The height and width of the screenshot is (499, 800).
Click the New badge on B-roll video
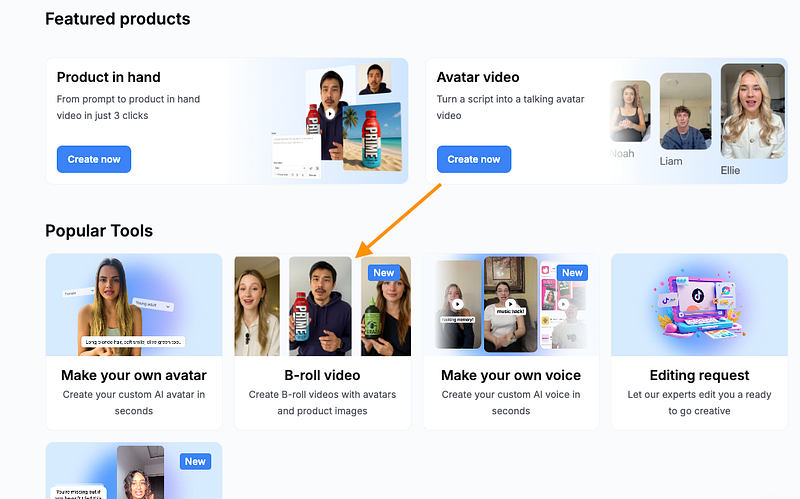point(384,273)
